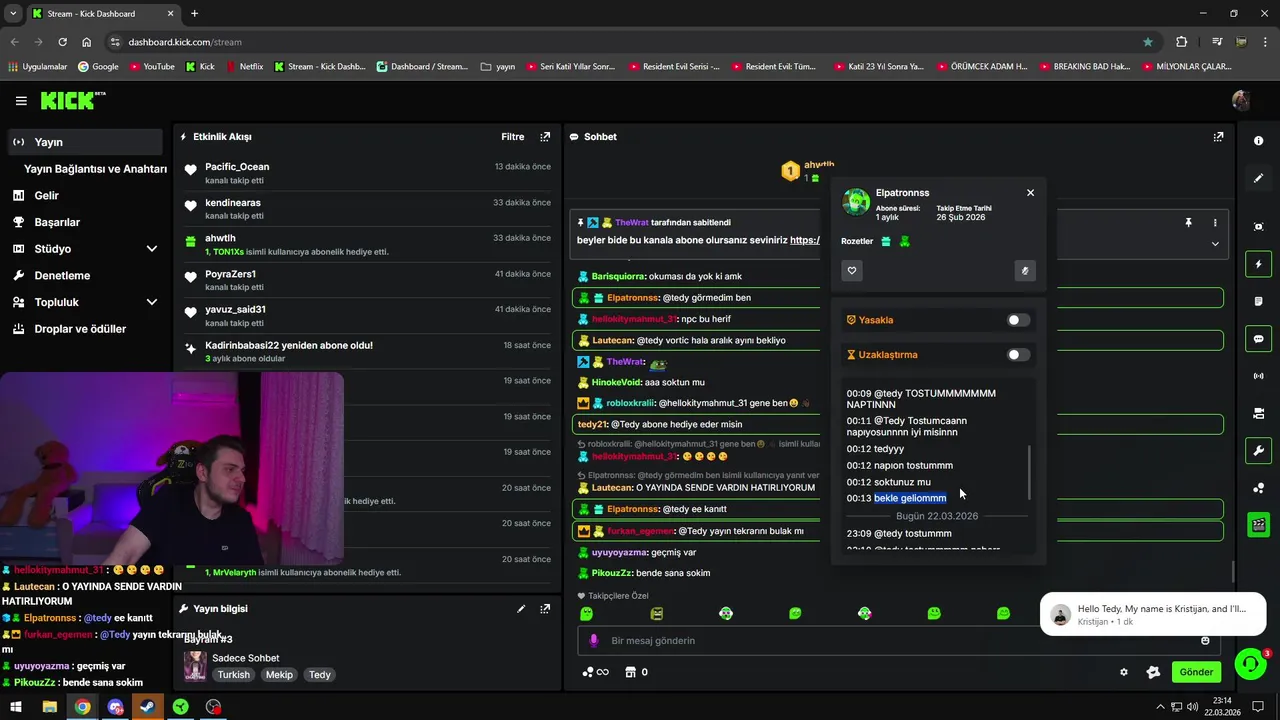Viewport: 1280px width, 720px height.
Task: Click the Turkish tag in stream info
Action: (234, 675)
